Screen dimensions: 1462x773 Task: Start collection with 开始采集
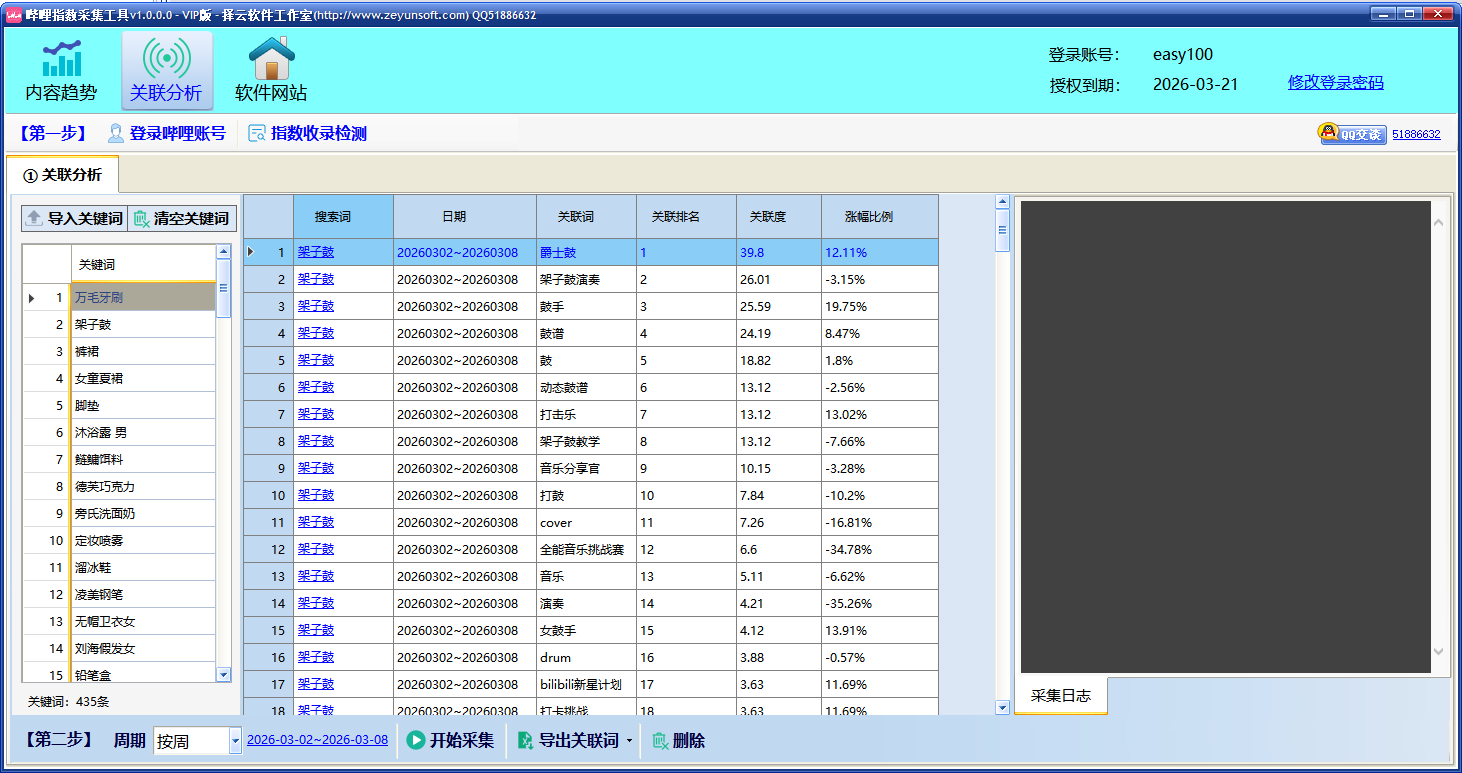pyautogui.click(x=450, y=741)
